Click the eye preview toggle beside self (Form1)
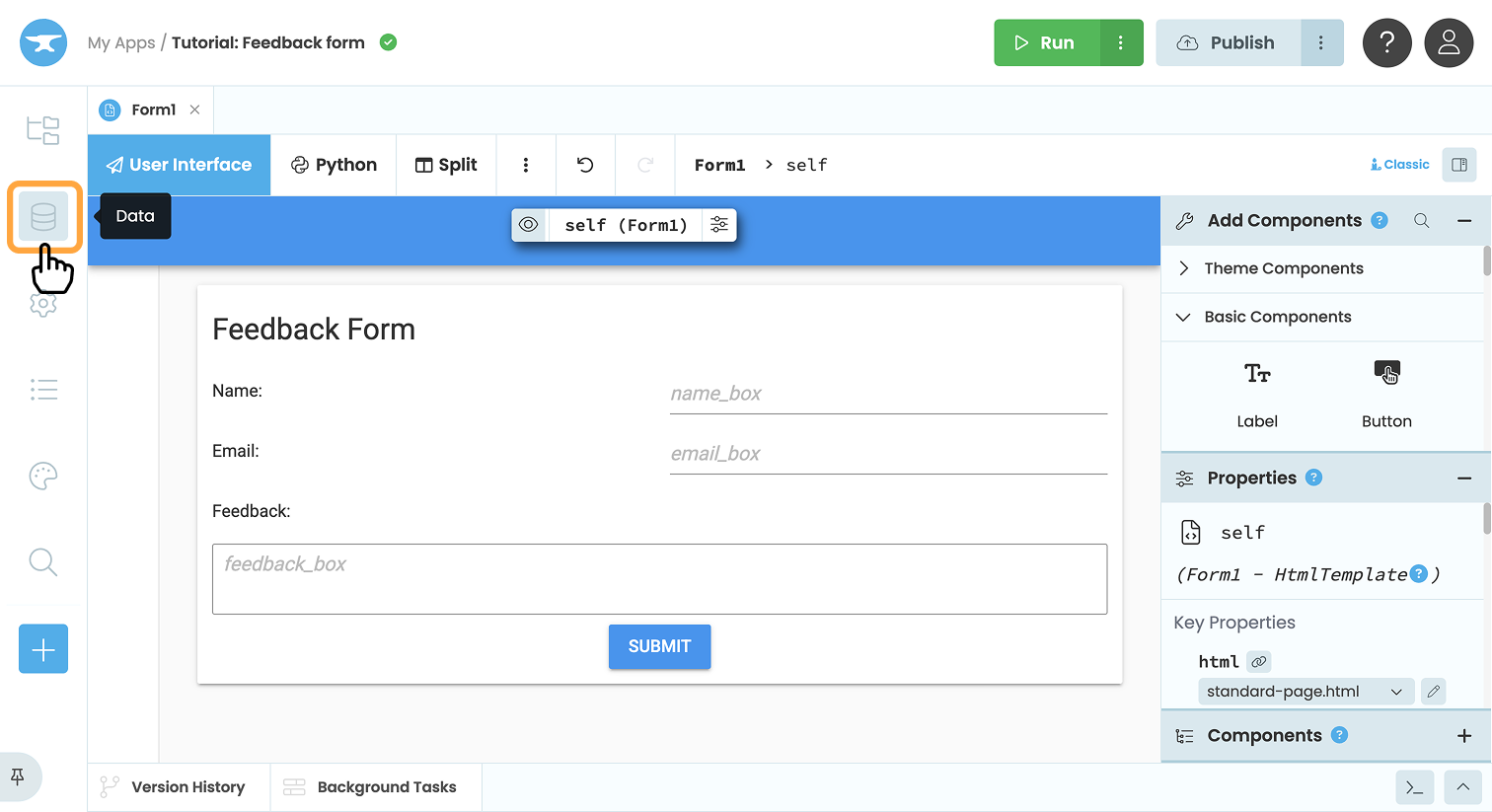 (x=529, y=224)
